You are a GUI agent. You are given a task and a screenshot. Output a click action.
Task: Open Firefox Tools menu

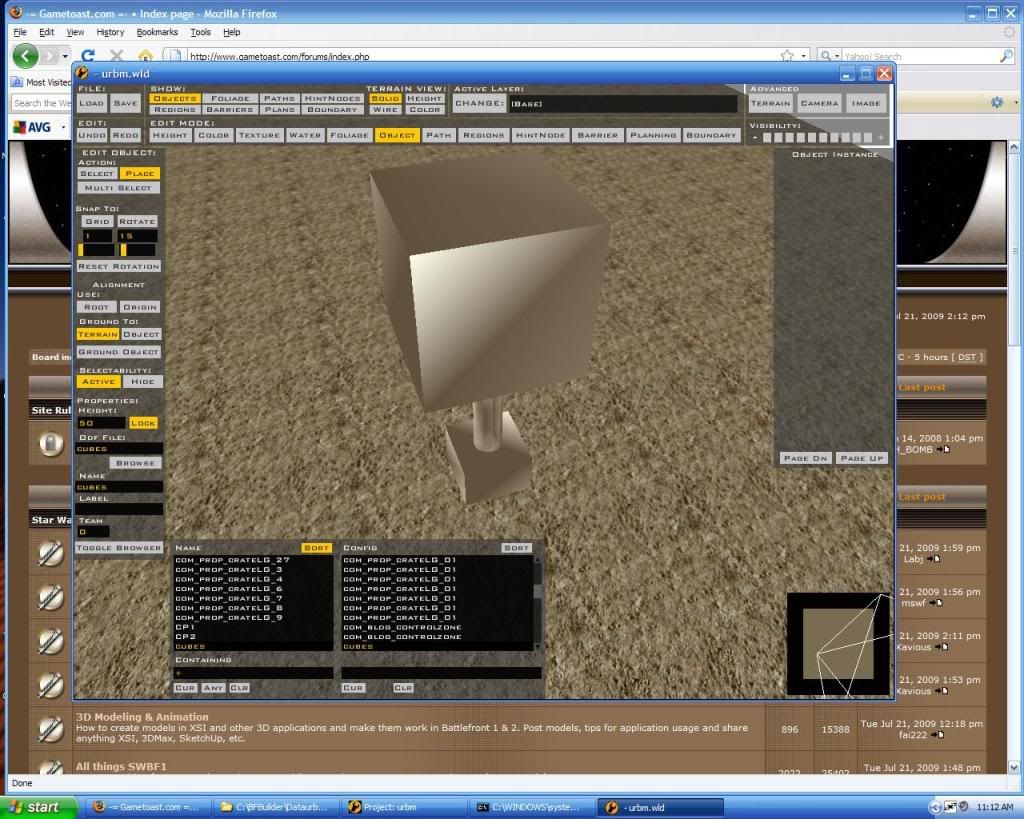tap(200, 32)
